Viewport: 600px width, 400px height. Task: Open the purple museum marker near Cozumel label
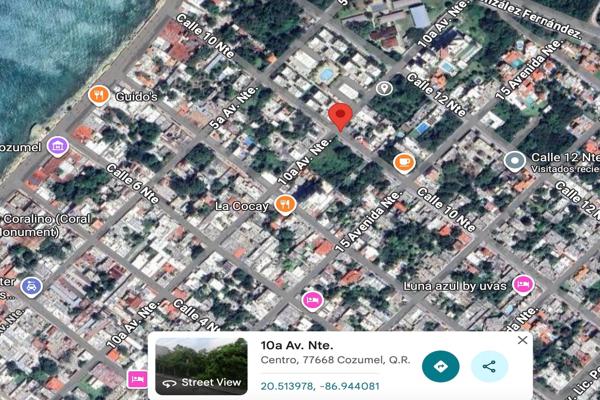(x=57, y=146)
